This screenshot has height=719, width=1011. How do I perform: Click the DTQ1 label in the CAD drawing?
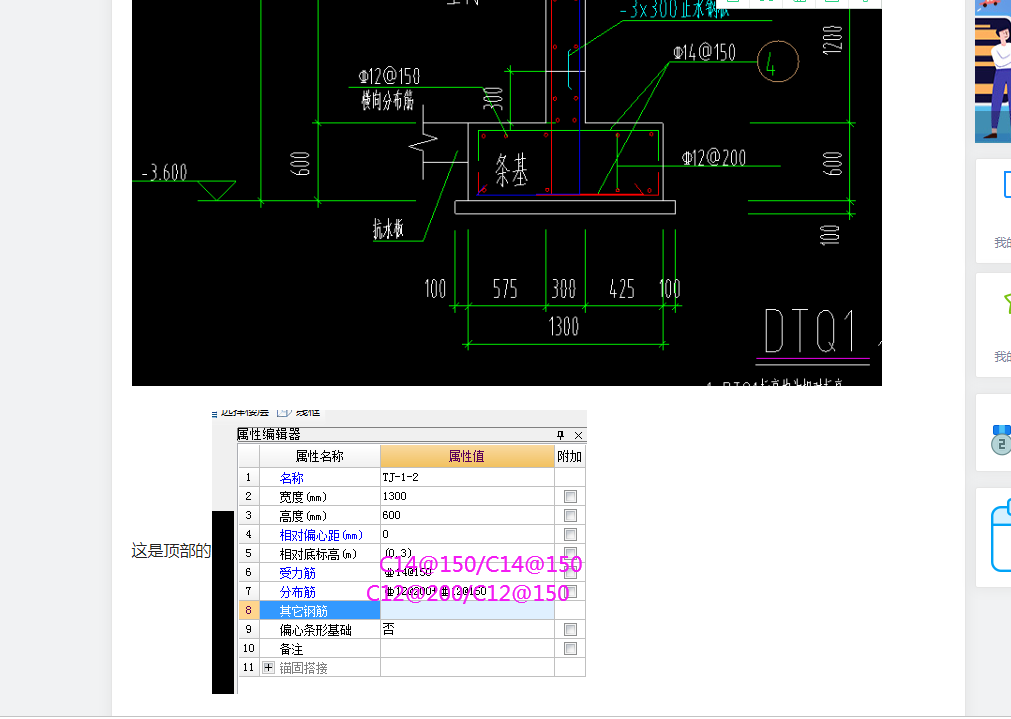click(x=810, y=331)
